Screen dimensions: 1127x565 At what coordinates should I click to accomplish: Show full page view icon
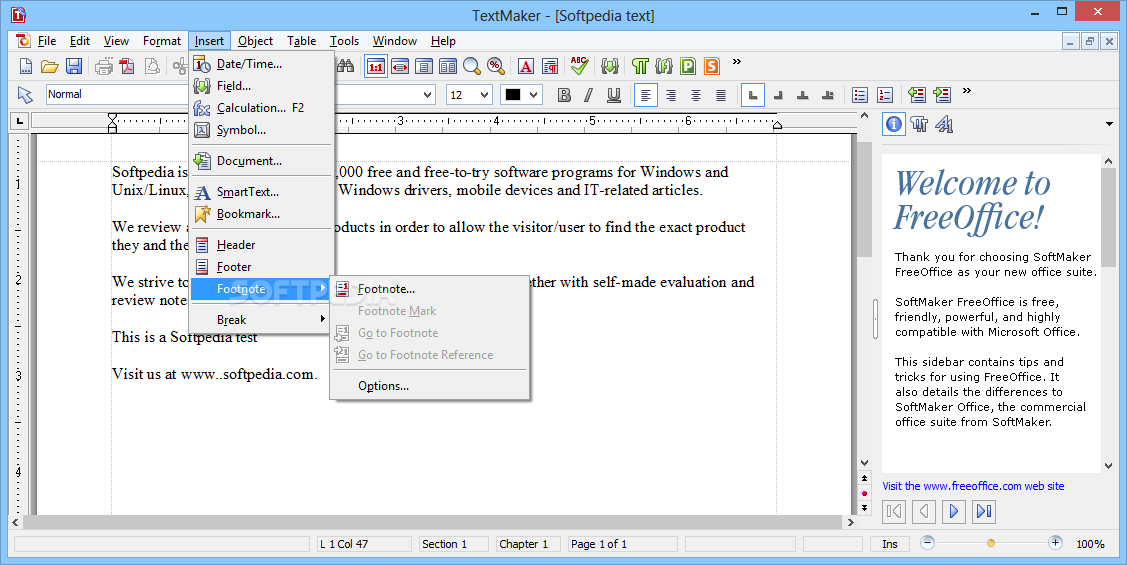424,67
